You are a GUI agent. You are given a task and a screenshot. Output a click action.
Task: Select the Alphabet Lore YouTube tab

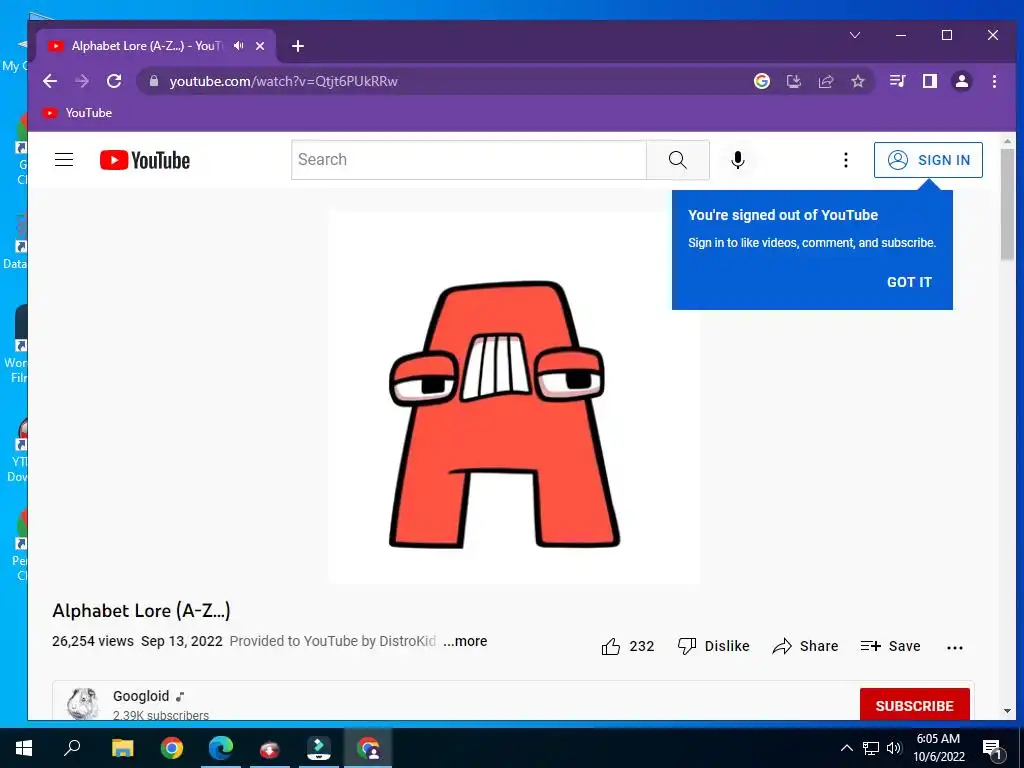(x=145, y=46)
